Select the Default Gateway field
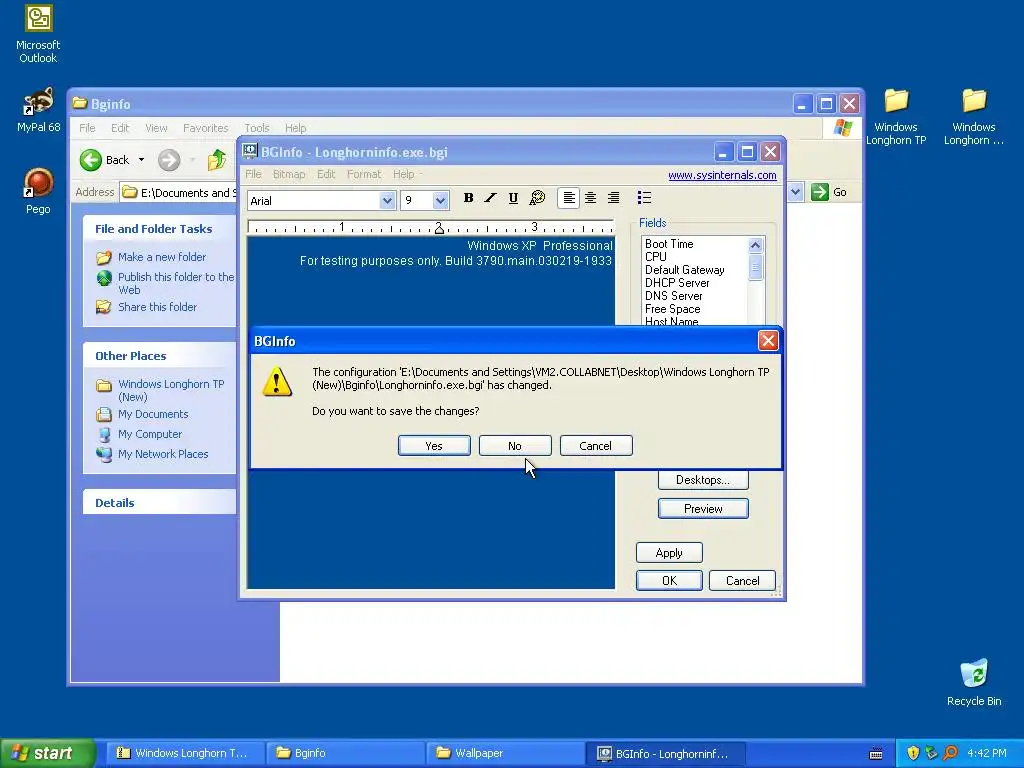Viewport: 1024px width, 768px height. pyautogui.click(x=684, y=270)
